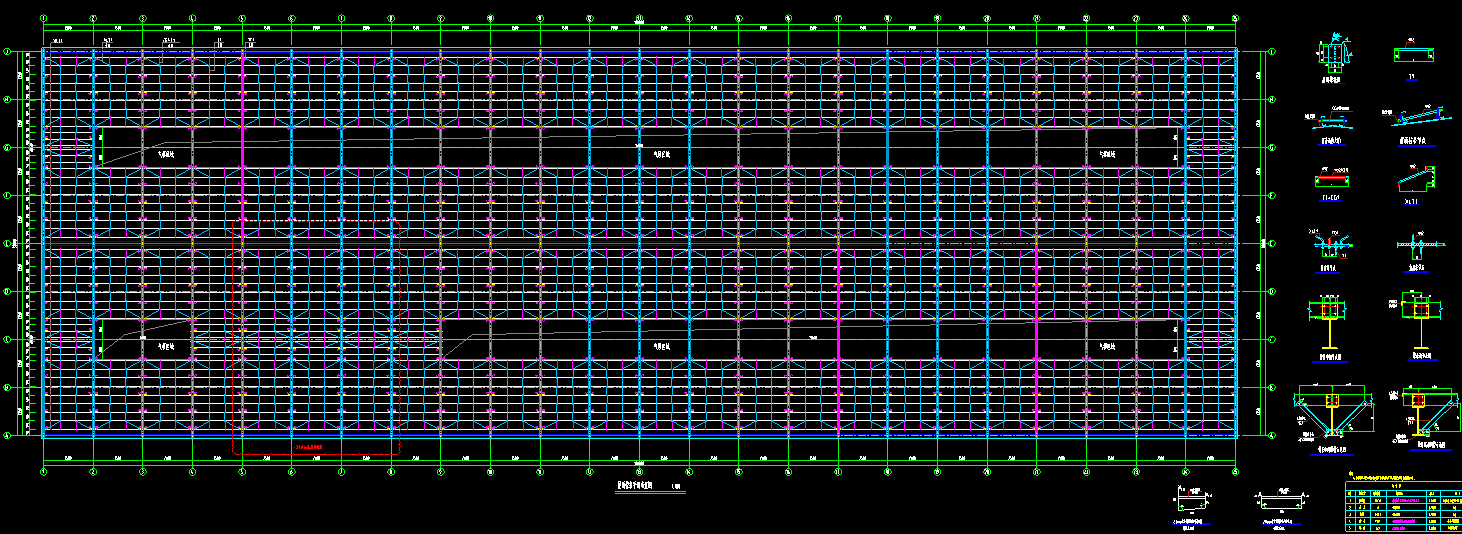Select the top-right channel section detail
Screen dimensions: 1462x534
point(1414,54)
